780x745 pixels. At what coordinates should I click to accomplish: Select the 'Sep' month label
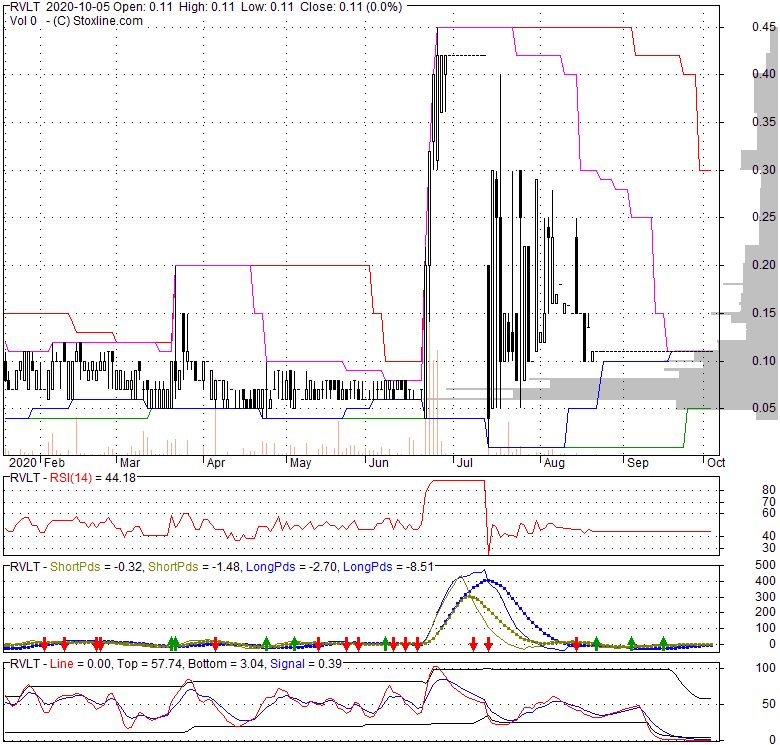[x=638, y=463]
